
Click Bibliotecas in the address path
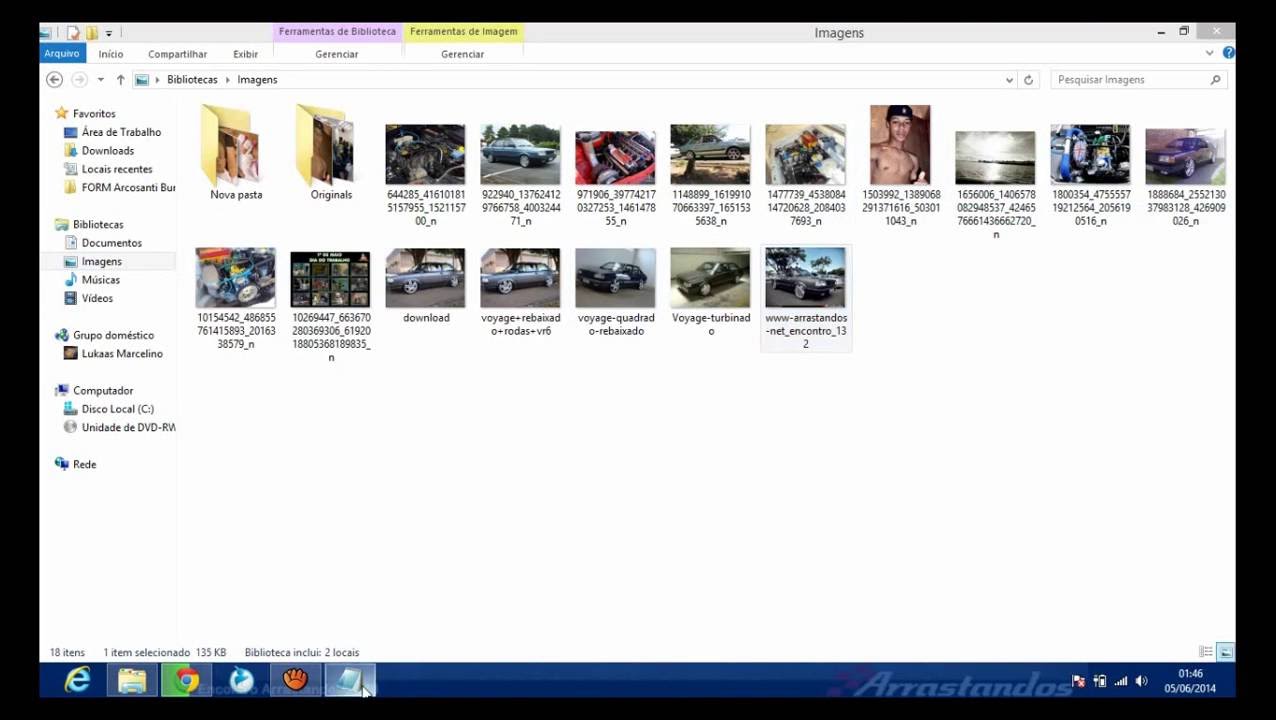pos(192,80)
